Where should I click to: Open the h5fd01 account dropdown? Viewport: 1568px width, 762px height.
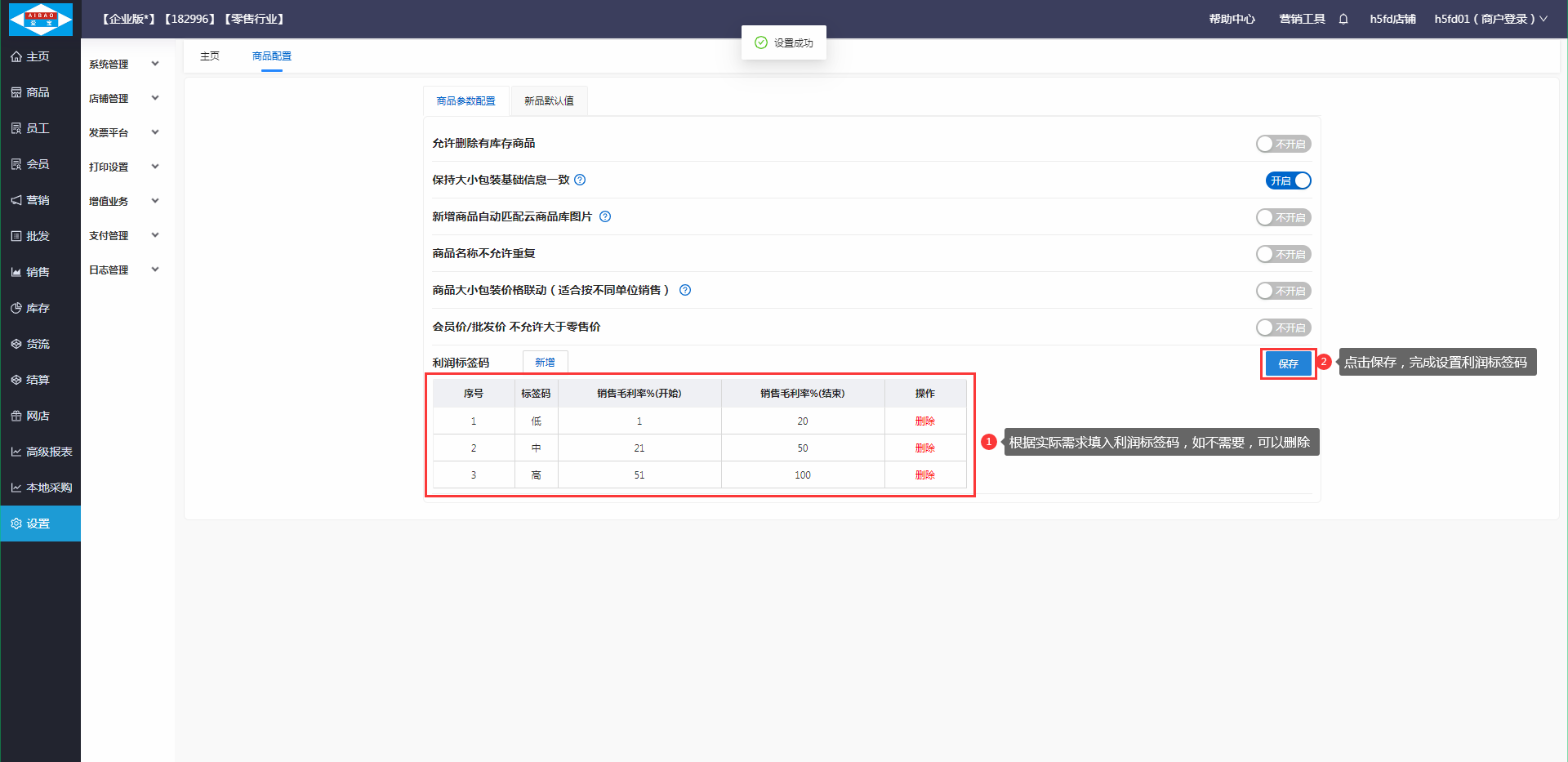[x=1490, y=19]
